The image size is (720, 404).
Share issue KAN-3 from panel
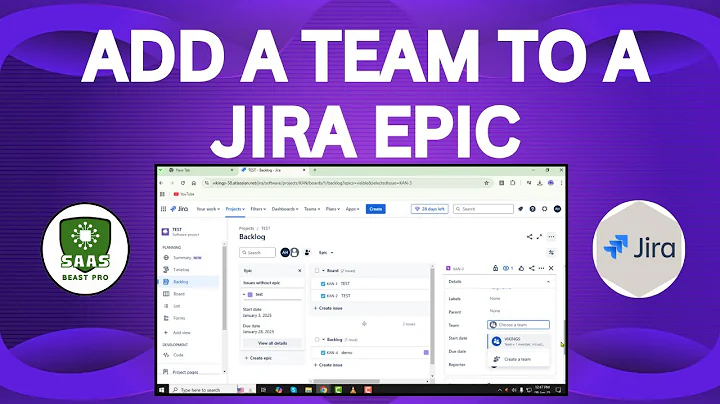click(532, 268)
